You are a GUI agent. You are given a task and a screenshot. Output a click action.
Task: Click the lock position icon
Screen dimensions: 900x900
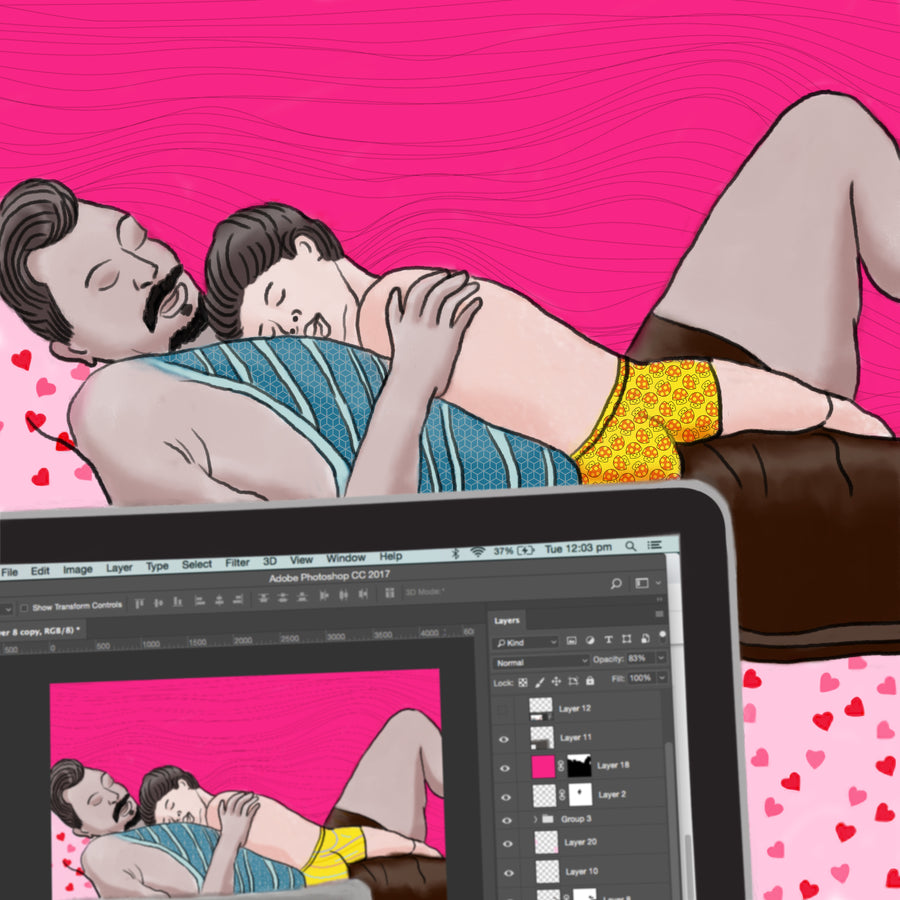pos(555,681)
